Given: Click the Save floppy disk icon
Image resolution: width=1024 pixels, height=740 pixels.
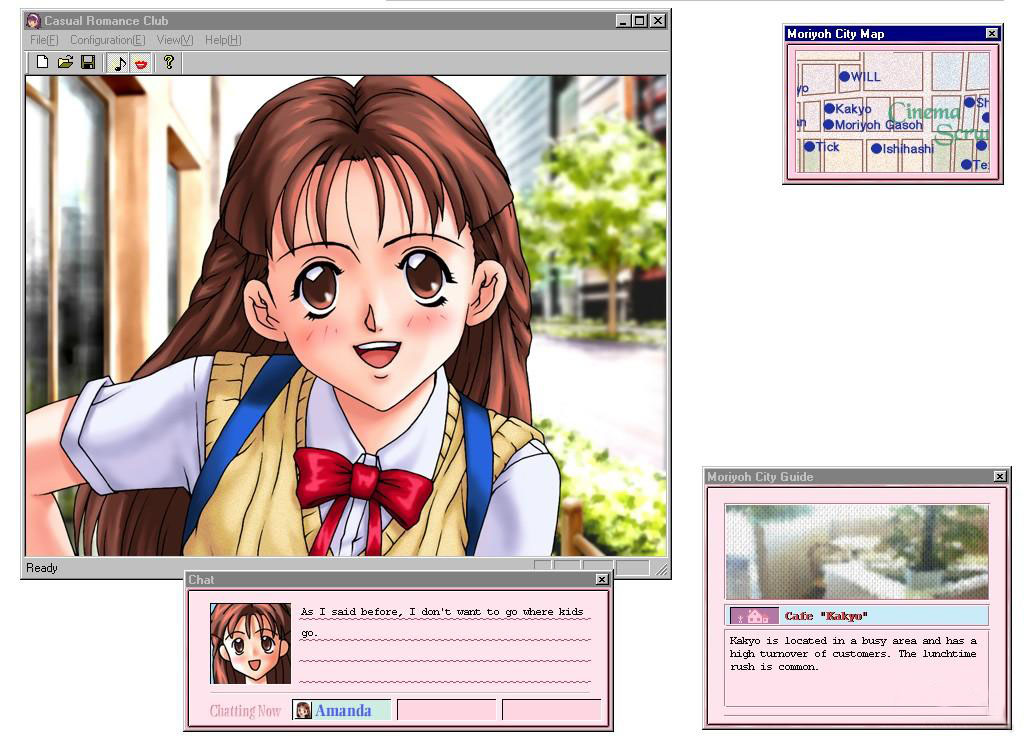Looking at the screenshot, I should pos(88,63).
